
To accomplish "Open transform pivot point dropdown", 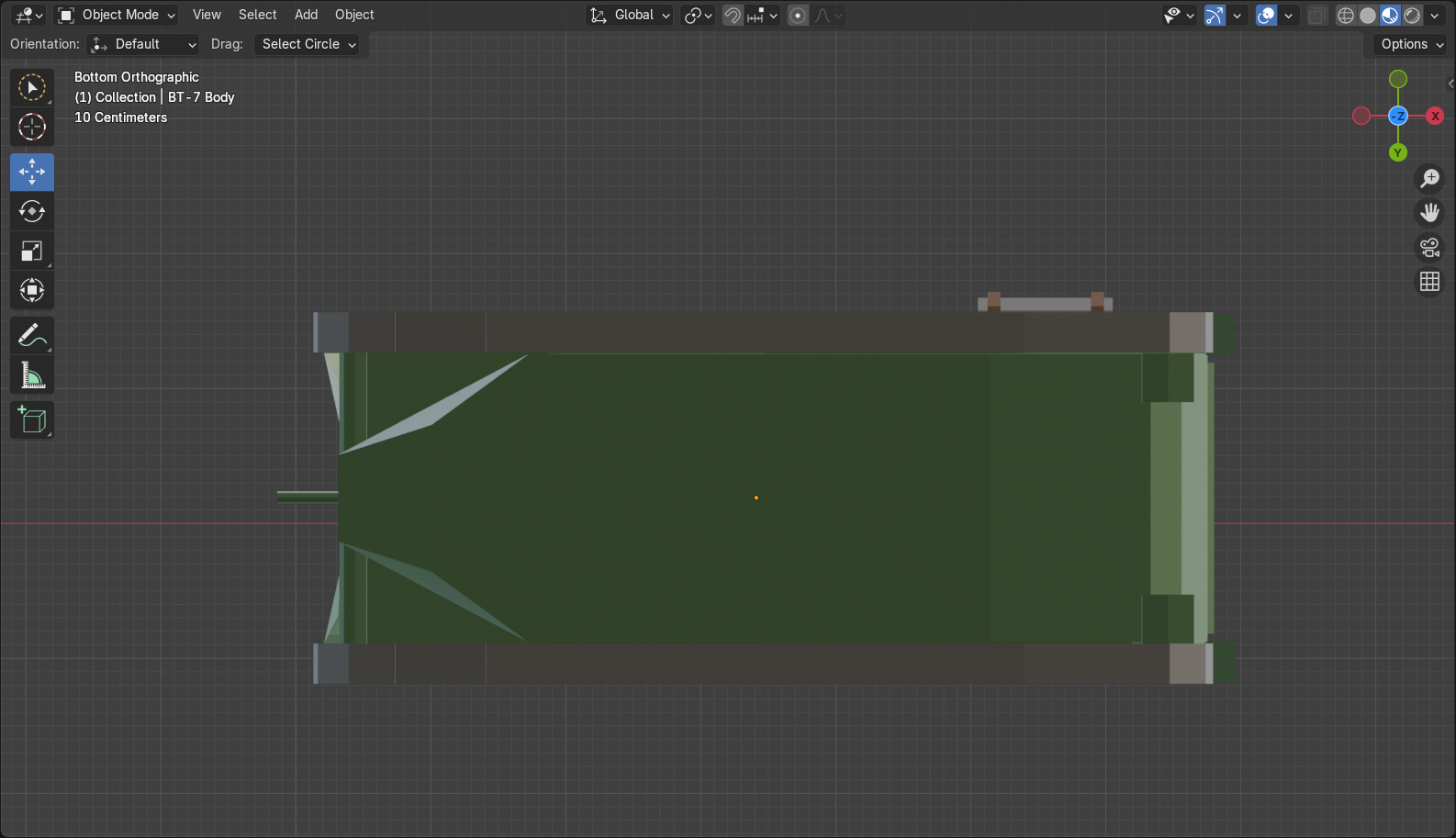I will (x=699, y=16).
